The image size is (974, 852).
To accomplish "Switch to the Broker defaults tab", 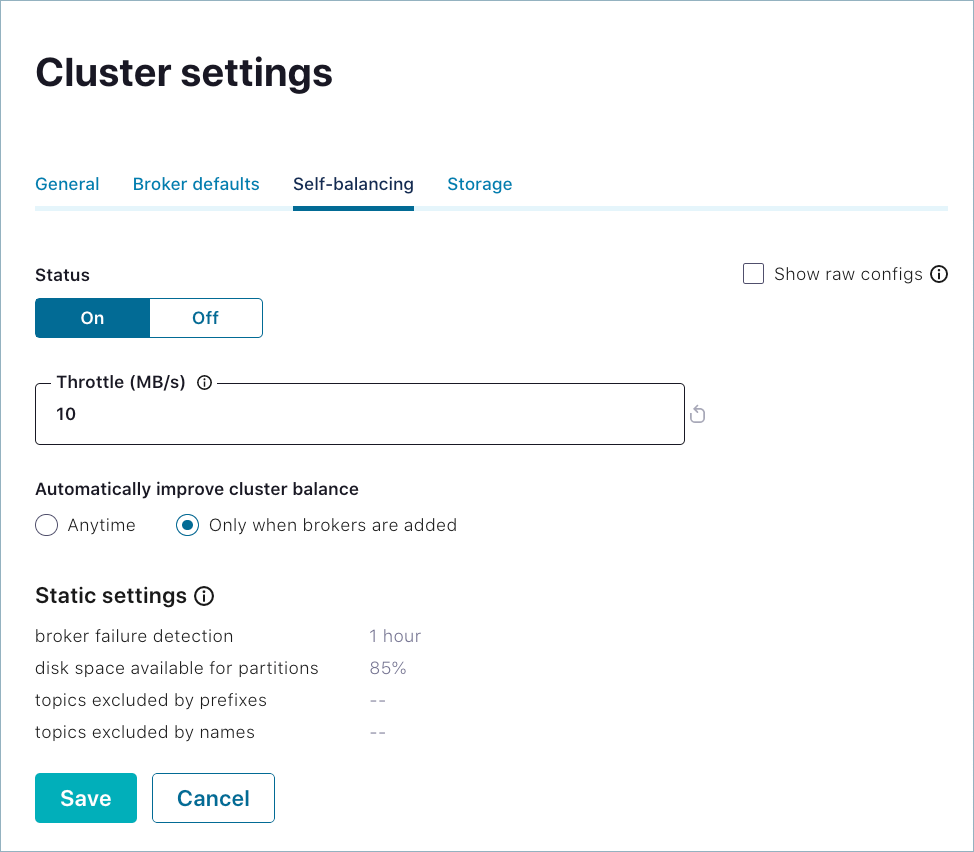I will (196, 184).
